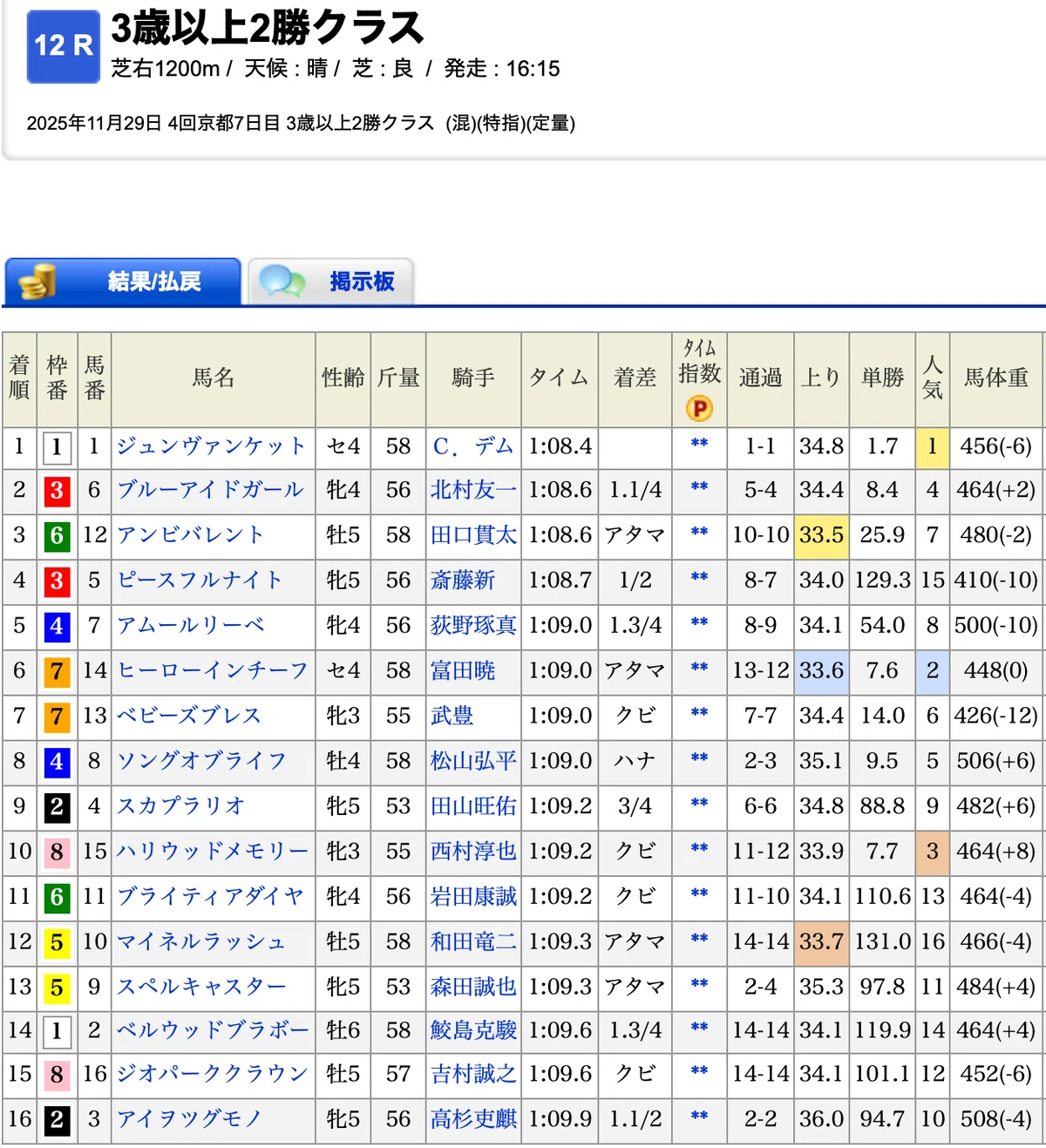This screenshot has height=1148, width=1046.
Task: Click the ** time index for ジュンヴァンケット
Action: (699, 443)
